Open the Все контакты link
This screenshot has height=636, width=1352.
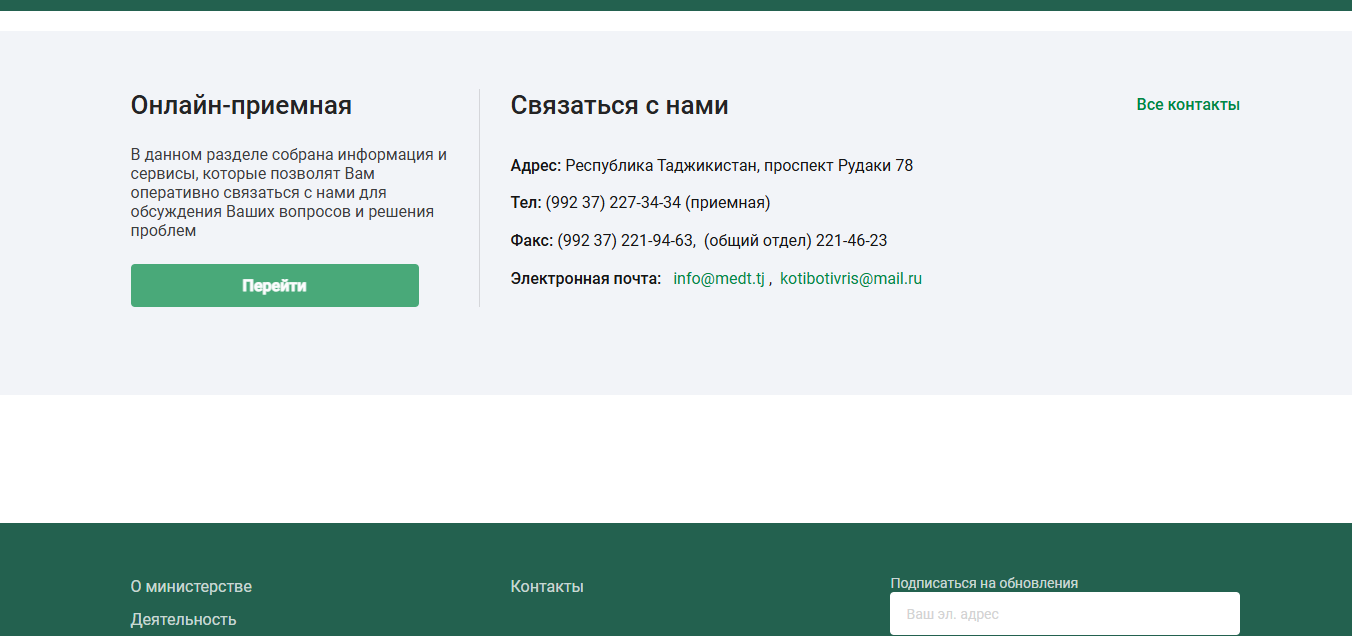[x=1187, y=105]
